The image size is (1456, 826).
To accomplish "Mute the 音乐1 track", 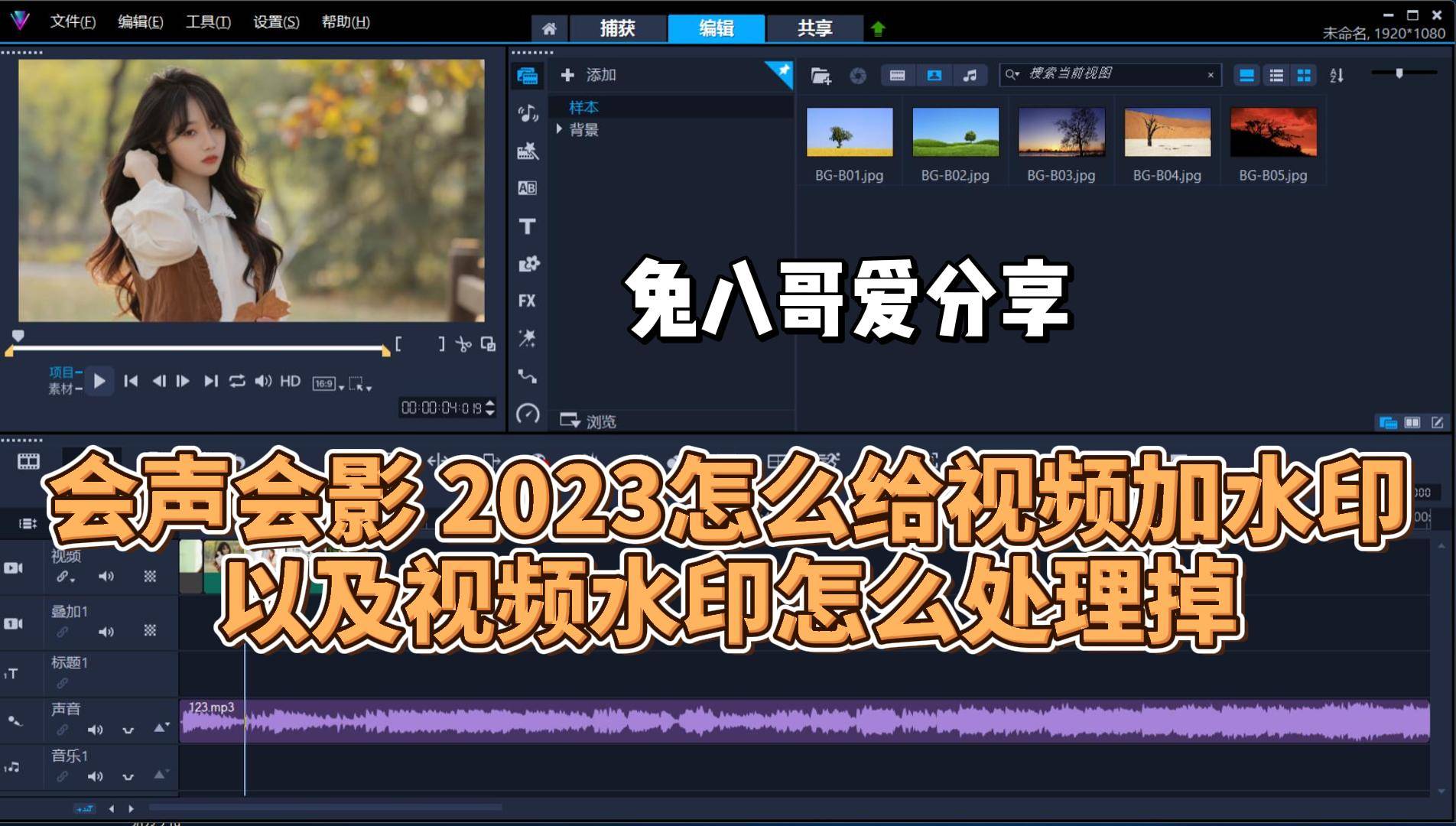I will point(95,776).
